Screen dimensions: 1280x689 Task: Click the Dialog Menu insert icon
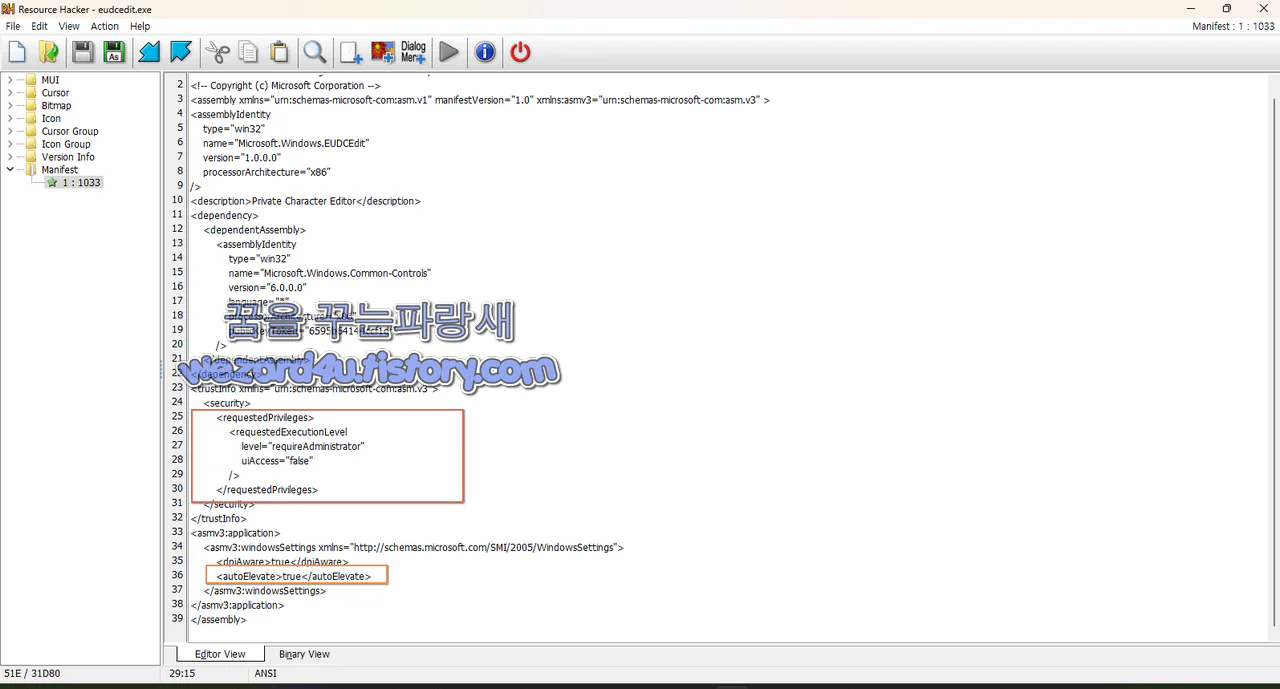point(413,52)
